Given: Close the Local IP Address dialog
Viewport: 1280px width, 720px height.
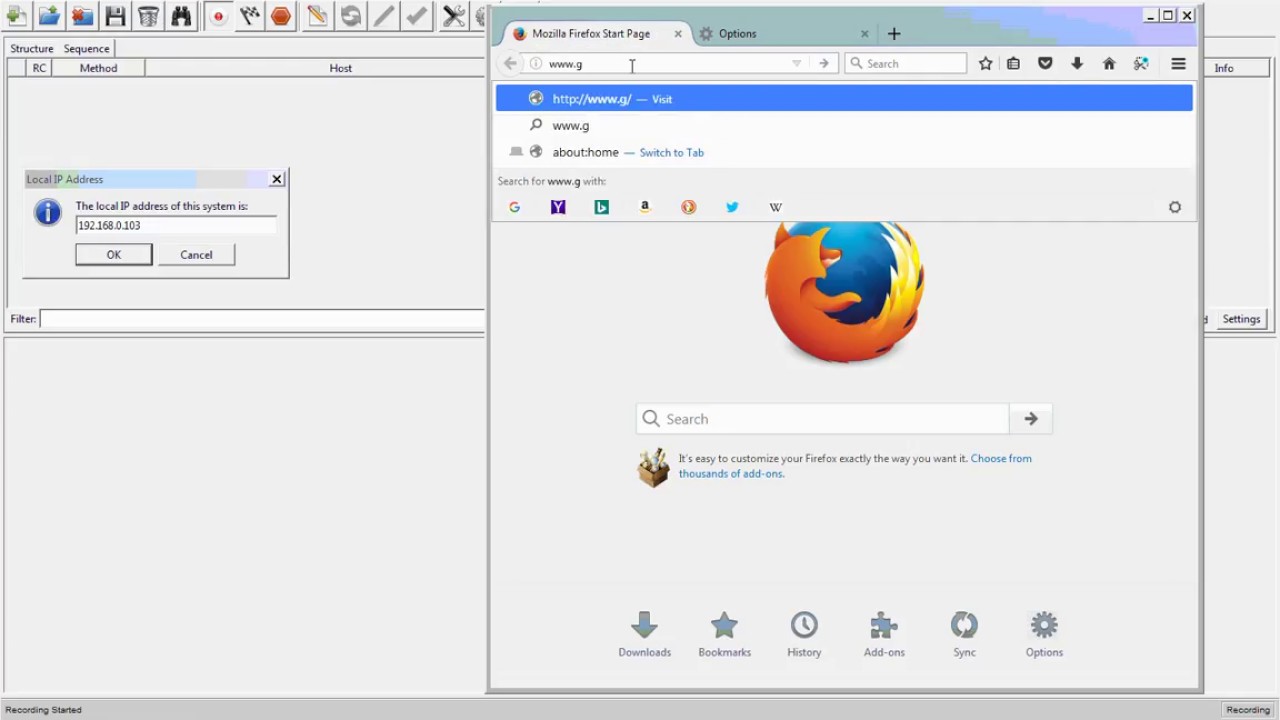Looking at the screenshot, I should tap(277, 179).
